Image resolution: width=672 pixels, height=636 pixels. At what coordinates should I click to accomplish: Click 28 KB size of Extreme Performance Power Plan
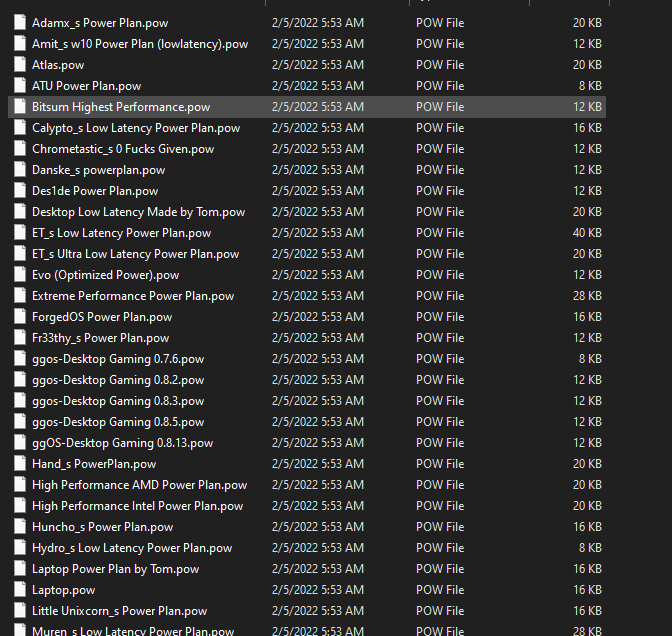(x=587, y=296)
